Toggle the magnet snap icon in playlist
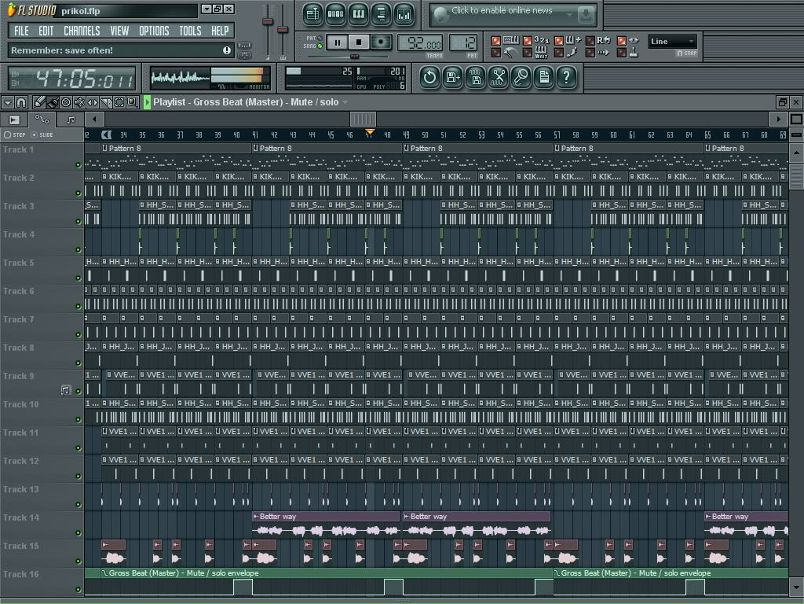The width and height of the screenshot is (804, 604). pyautogui.click(x=22, y=102)
